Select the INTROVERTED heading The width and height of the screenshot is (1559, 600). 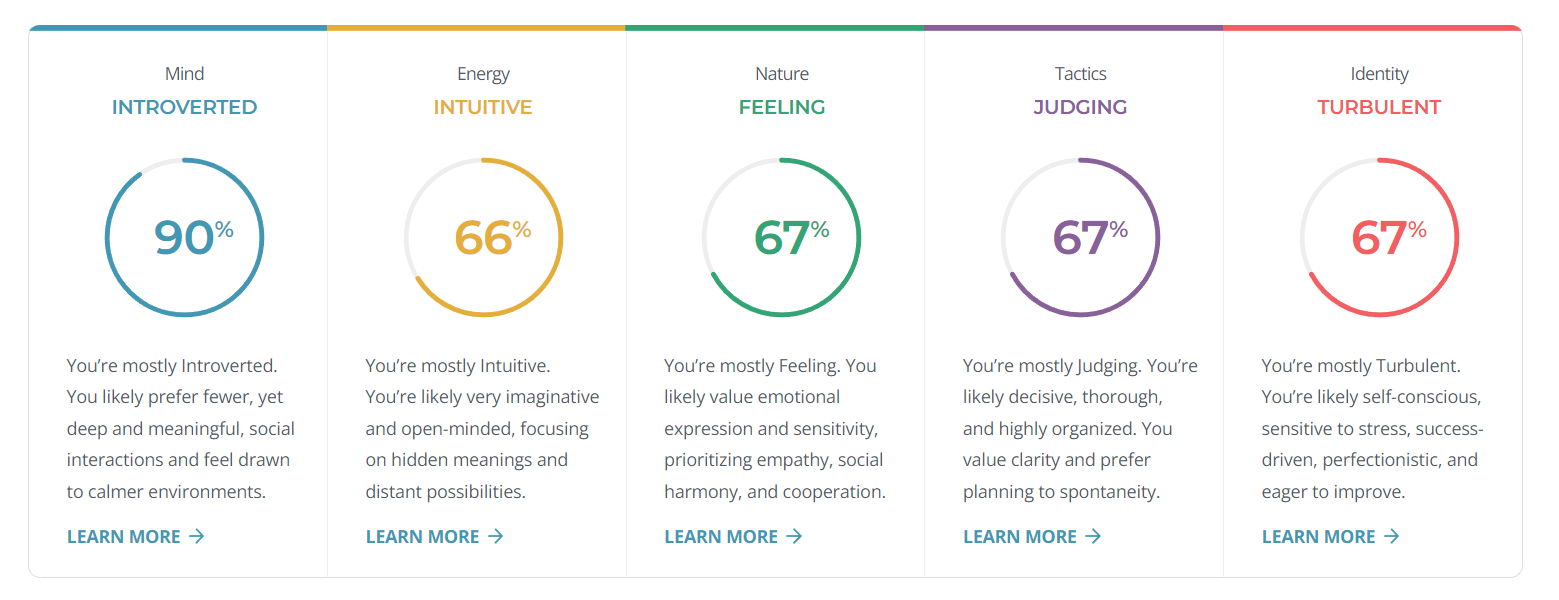tap(184, 107)
